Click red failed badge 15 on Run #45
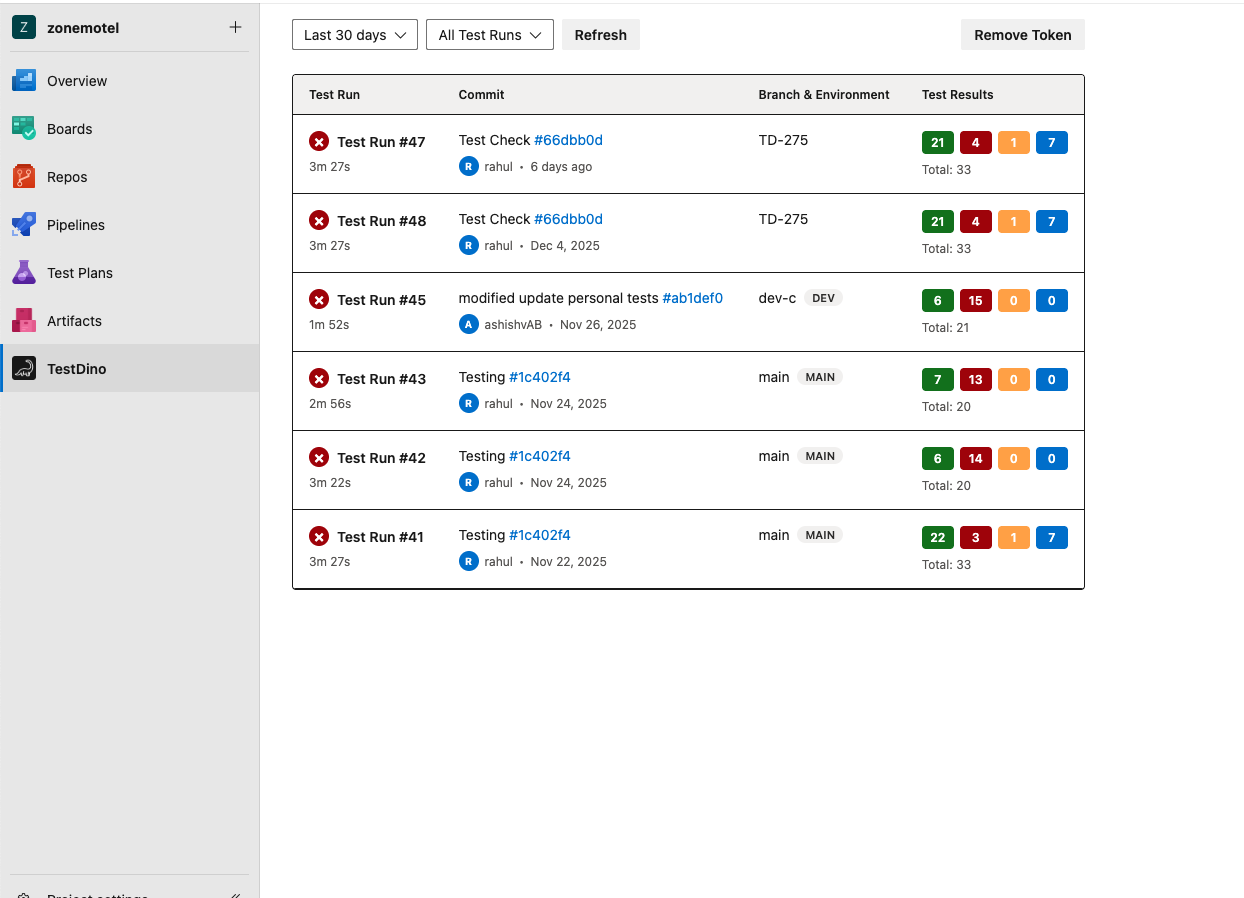The width and height of the screenshot is (1244, 898). point(975,301)
